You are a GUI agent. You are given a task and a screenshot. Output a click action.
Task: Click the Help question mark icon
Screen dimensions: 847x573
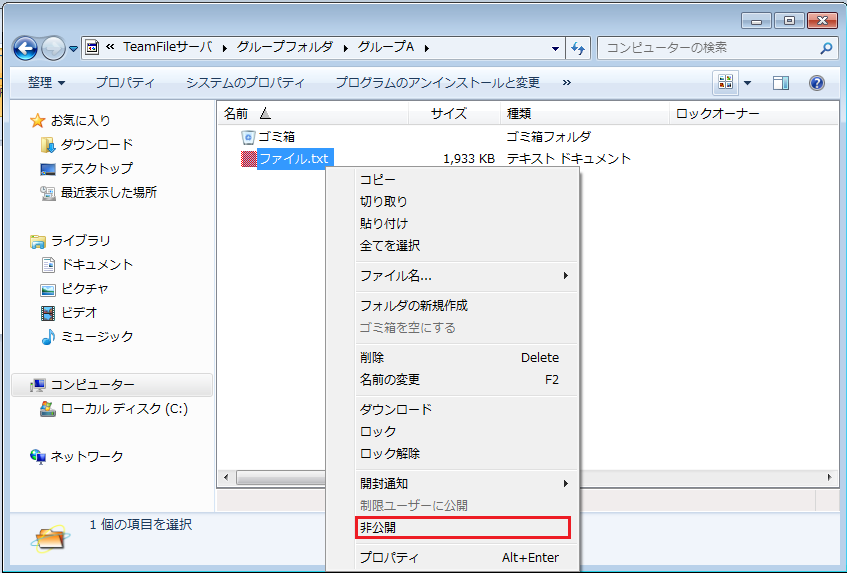[x=816, y=83]
